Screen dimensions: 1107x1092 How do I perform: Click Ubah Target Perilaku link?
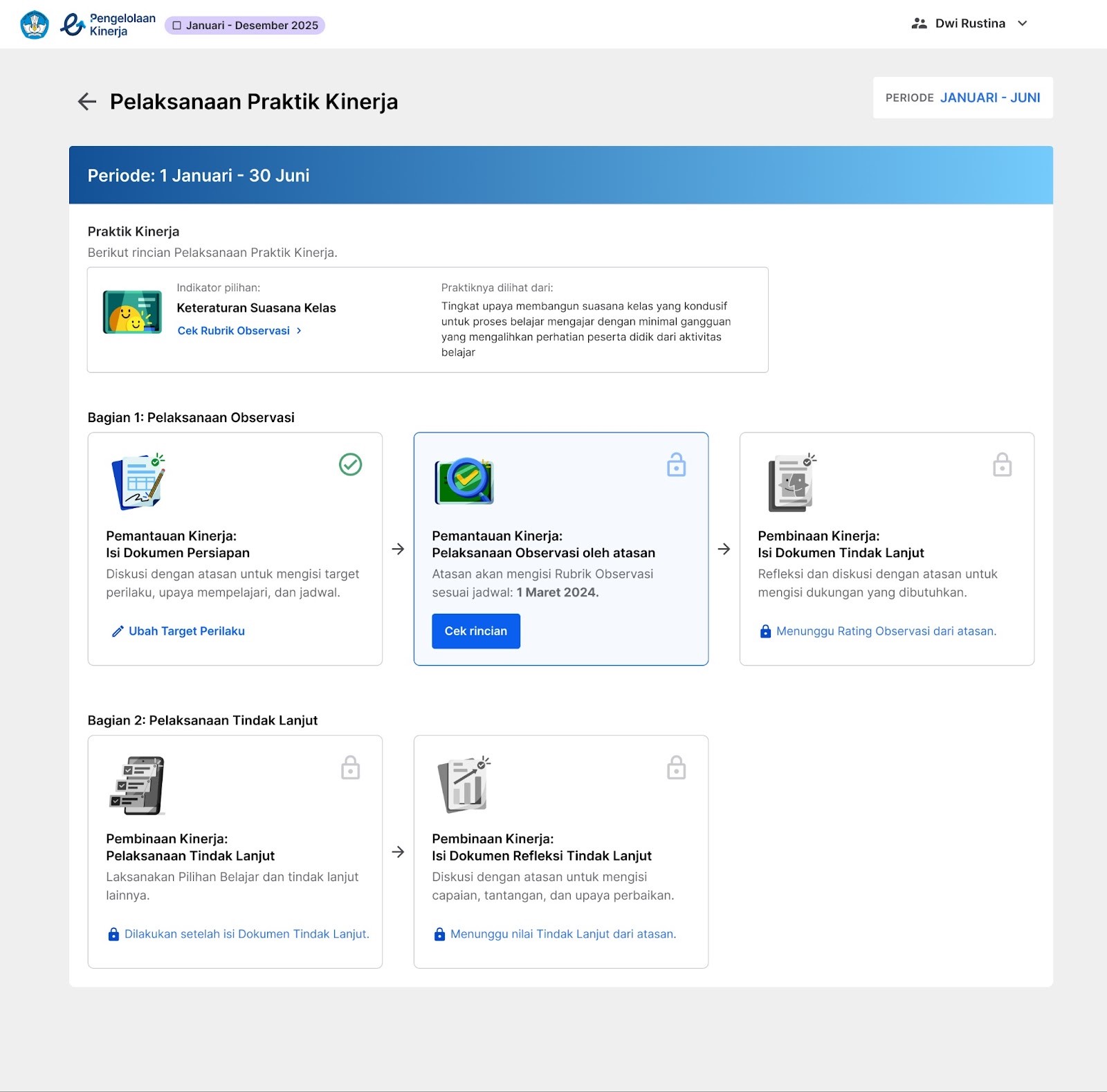(186, 631)
